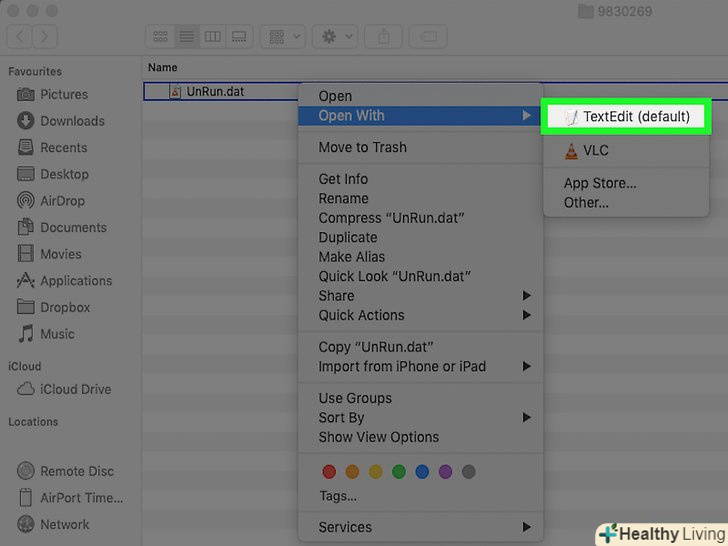Image resolution: width=728 pixels, height=546 pixels.
Task: Apply the orange tag color
Action: pyautogui.click(x=352, y=472)
